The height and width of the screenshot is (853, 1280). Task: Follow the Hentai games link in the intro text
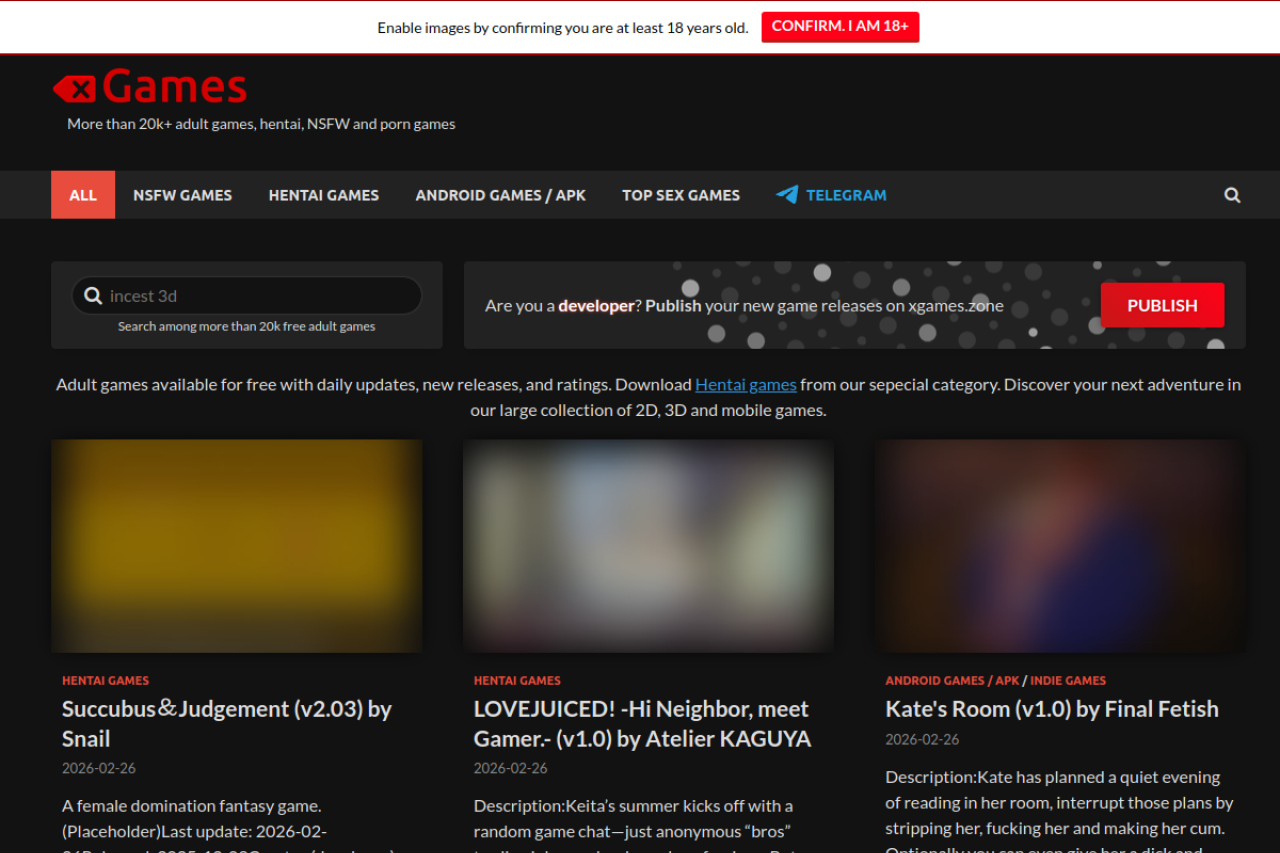click(745, 385)
